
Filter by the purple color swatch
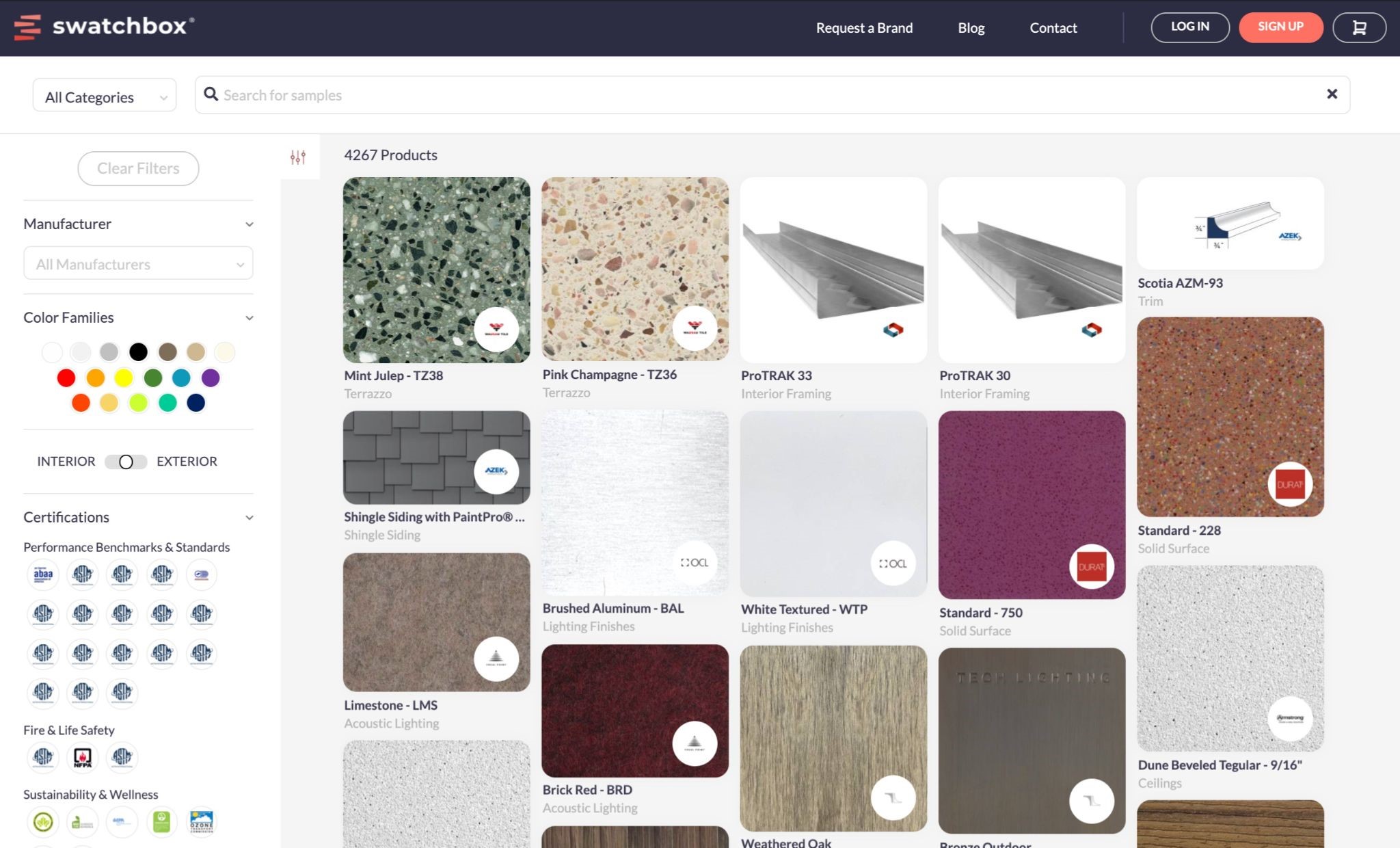click(211, 377)
